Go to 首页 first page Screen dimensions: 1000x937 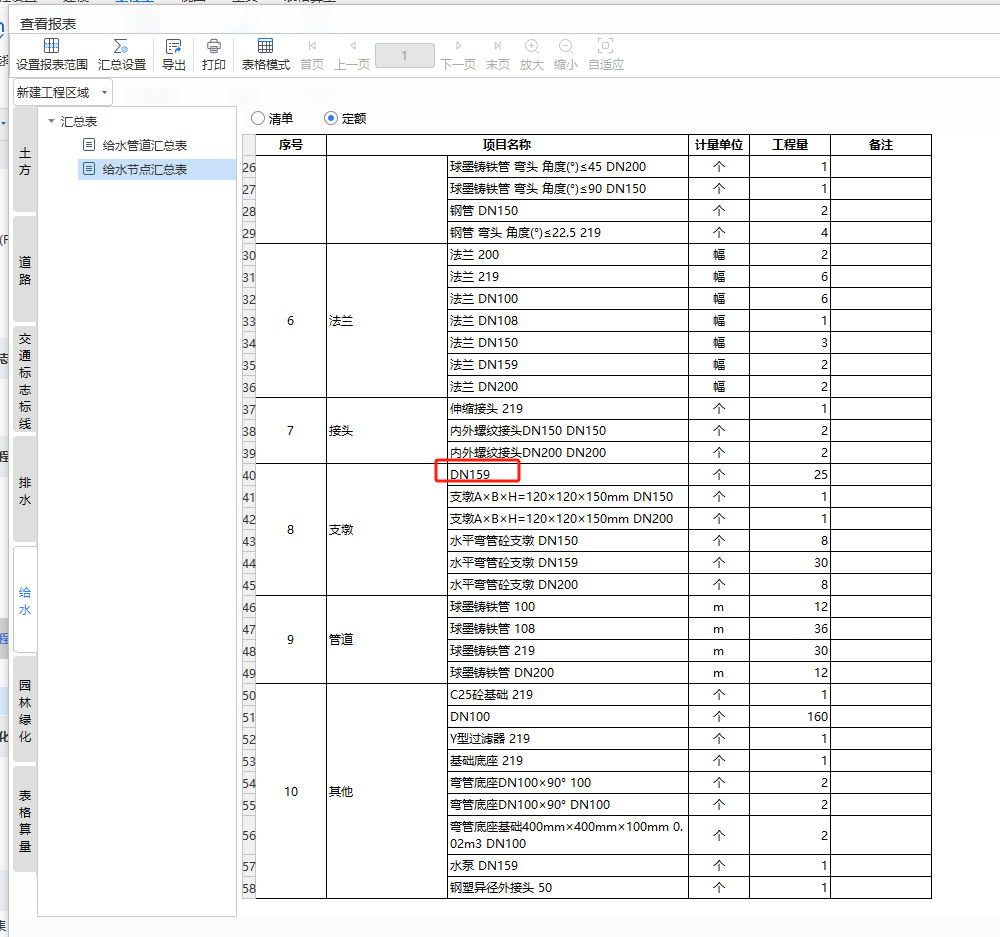coord(312,54)
